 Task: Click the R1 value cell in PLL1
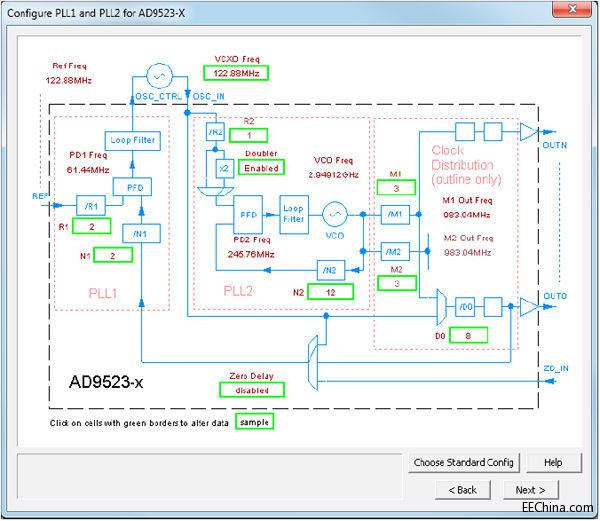click(92, 227)
